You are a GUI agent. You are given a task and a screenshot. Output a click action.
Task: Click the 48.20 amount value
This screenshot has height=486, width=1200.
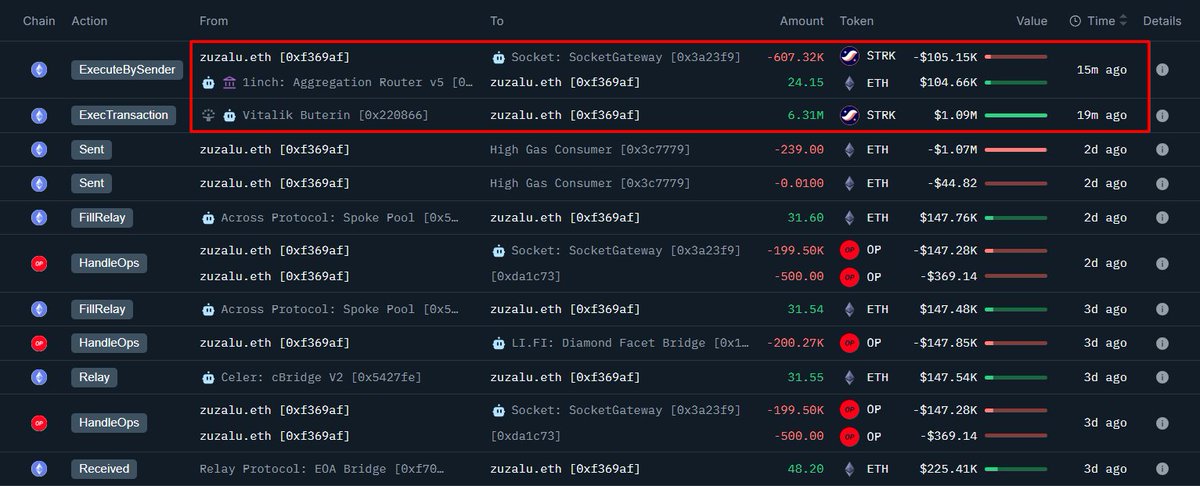point(806,468)
